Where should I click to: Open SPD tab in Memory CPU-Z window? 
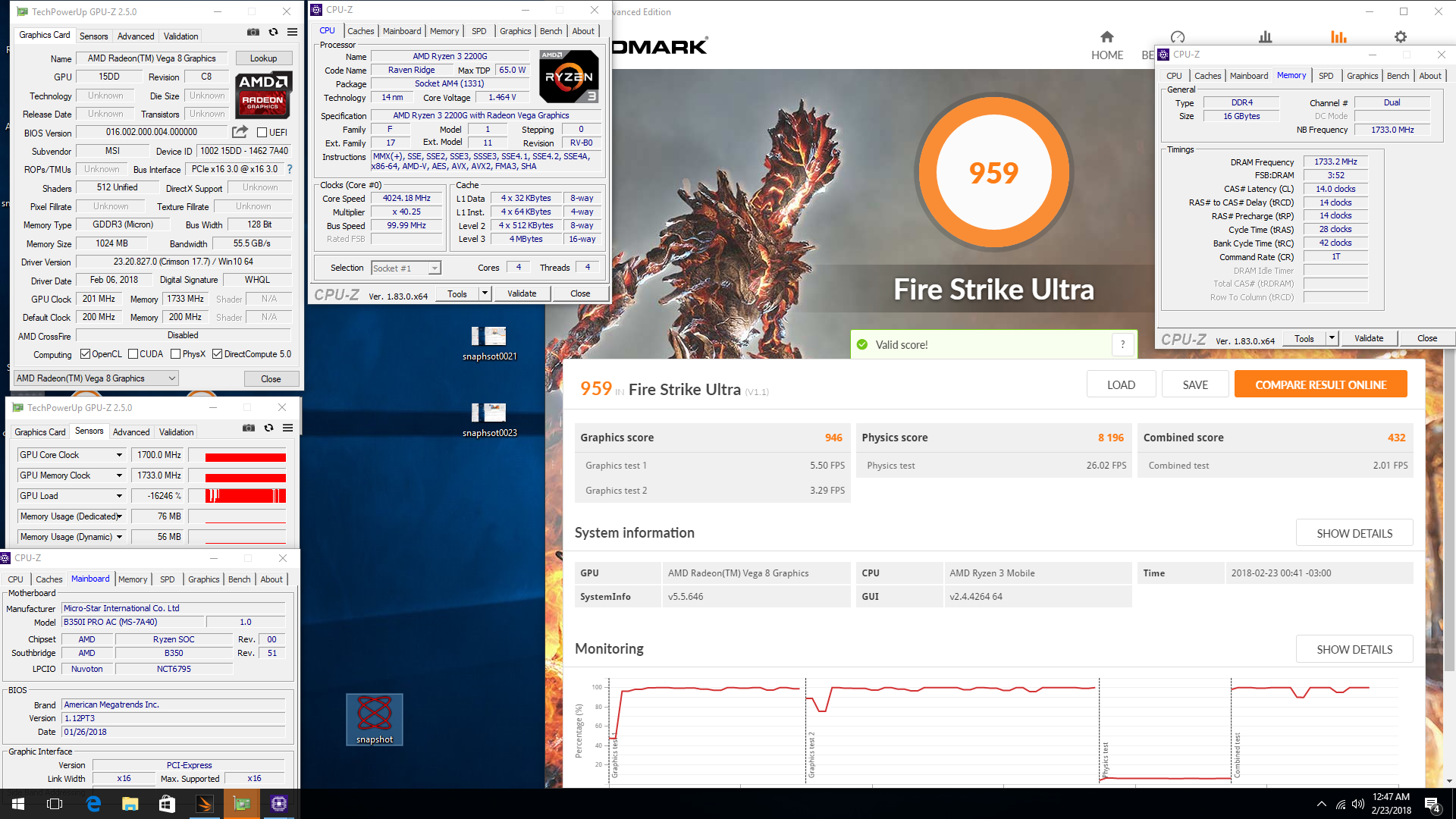pos(1326,76)
